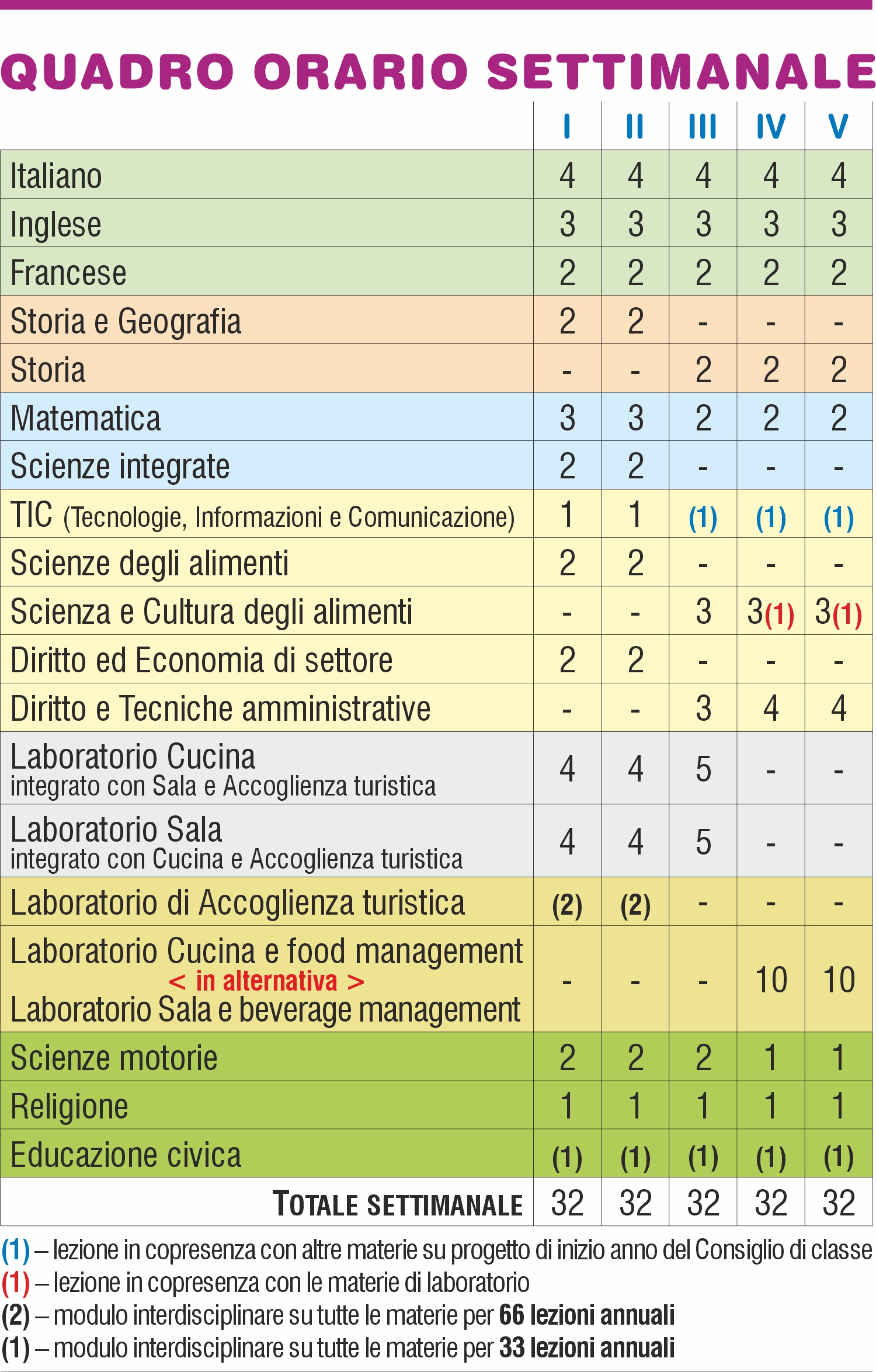Click the Scienze motorie row label

(114, 1058)
